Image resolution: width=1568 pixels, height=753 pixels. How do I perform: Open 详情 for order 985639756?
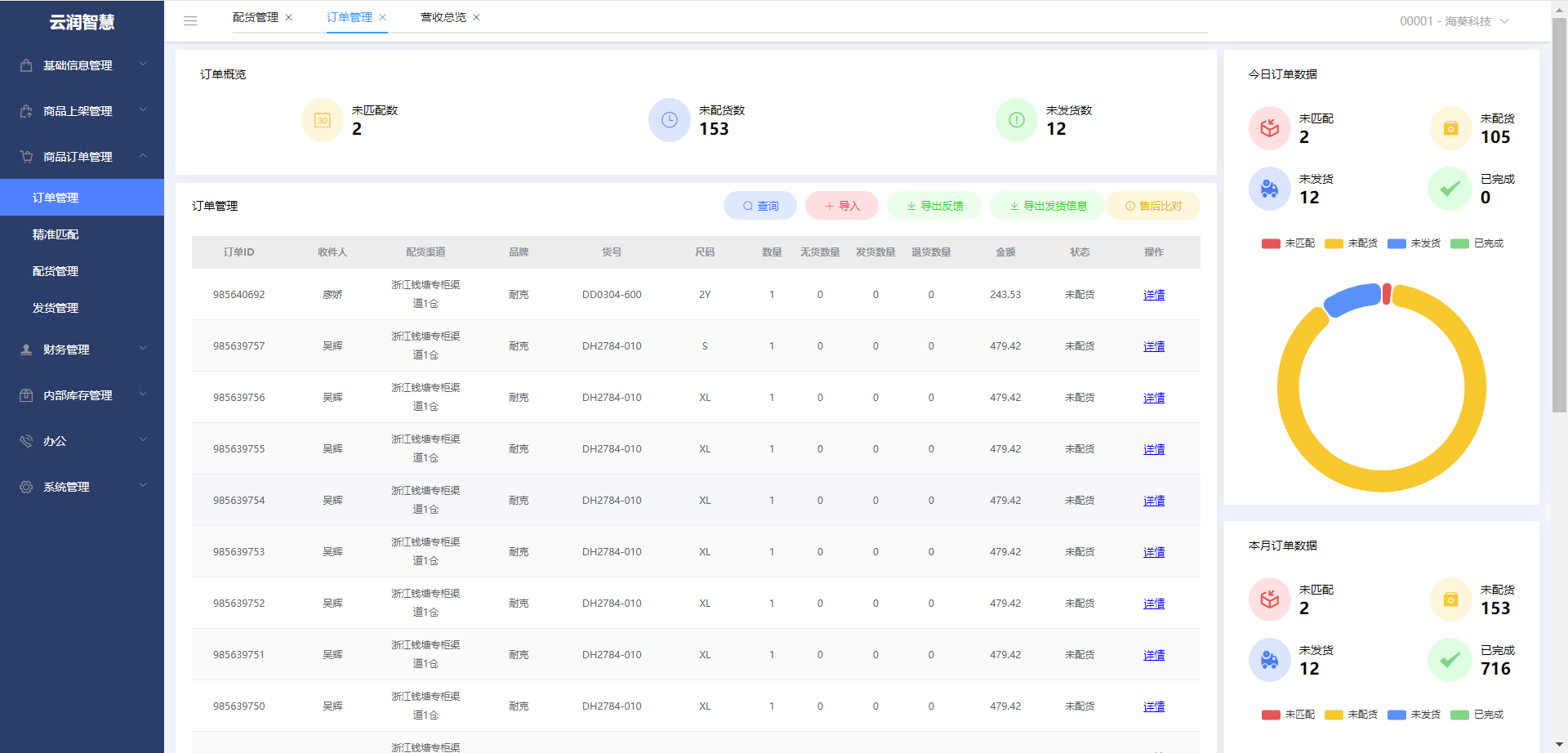(x=1154, y=398)
